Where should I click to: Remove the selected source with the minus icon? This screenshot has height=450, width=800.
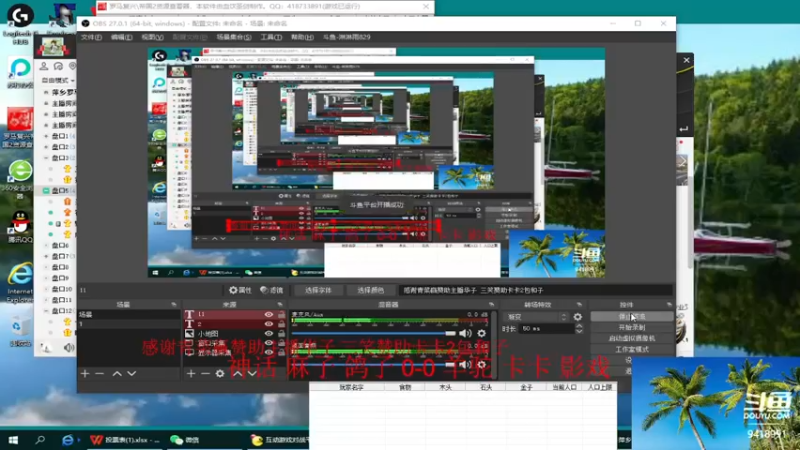pos(205,373)
